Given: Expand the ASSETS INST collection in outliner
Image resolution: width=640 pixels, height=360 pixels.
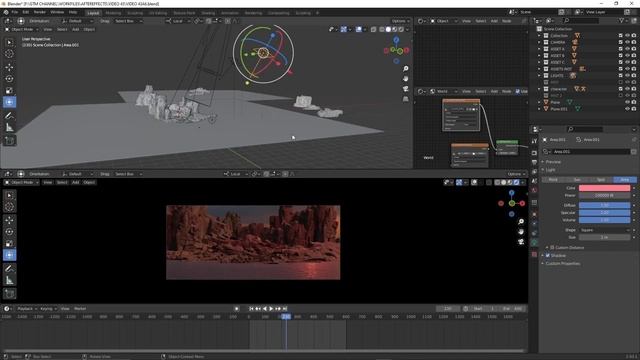Looking at the screenshot, I should pyautogui.click(x=540, y=69).
